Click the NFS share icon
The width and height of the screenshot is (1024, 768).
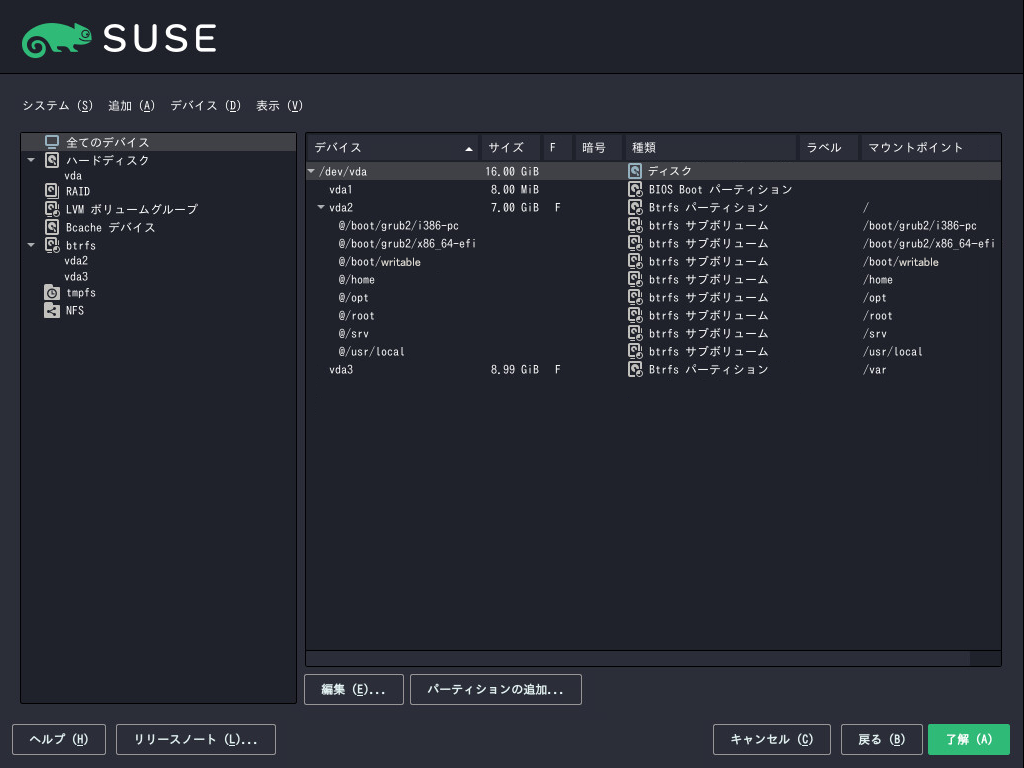pyautogui.click(x=52, y=310)
